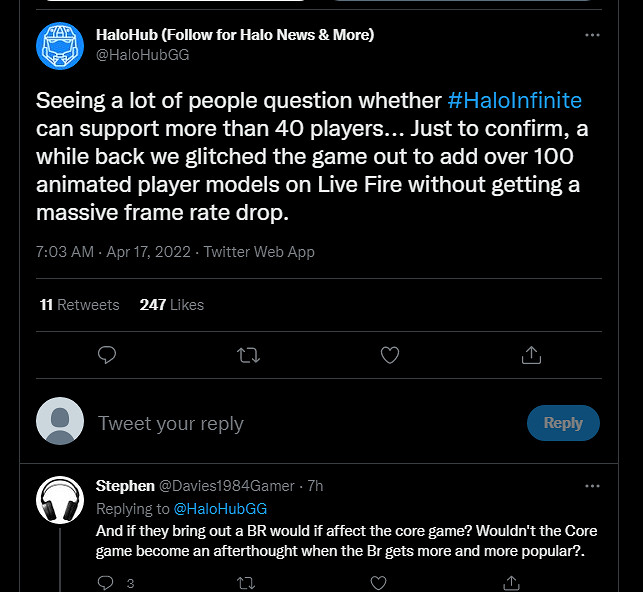Image resolution: width=643 pixels, height=592 pixels.
Task: Click the reply icon under Stephen's reply
Action: pos(107,582)
